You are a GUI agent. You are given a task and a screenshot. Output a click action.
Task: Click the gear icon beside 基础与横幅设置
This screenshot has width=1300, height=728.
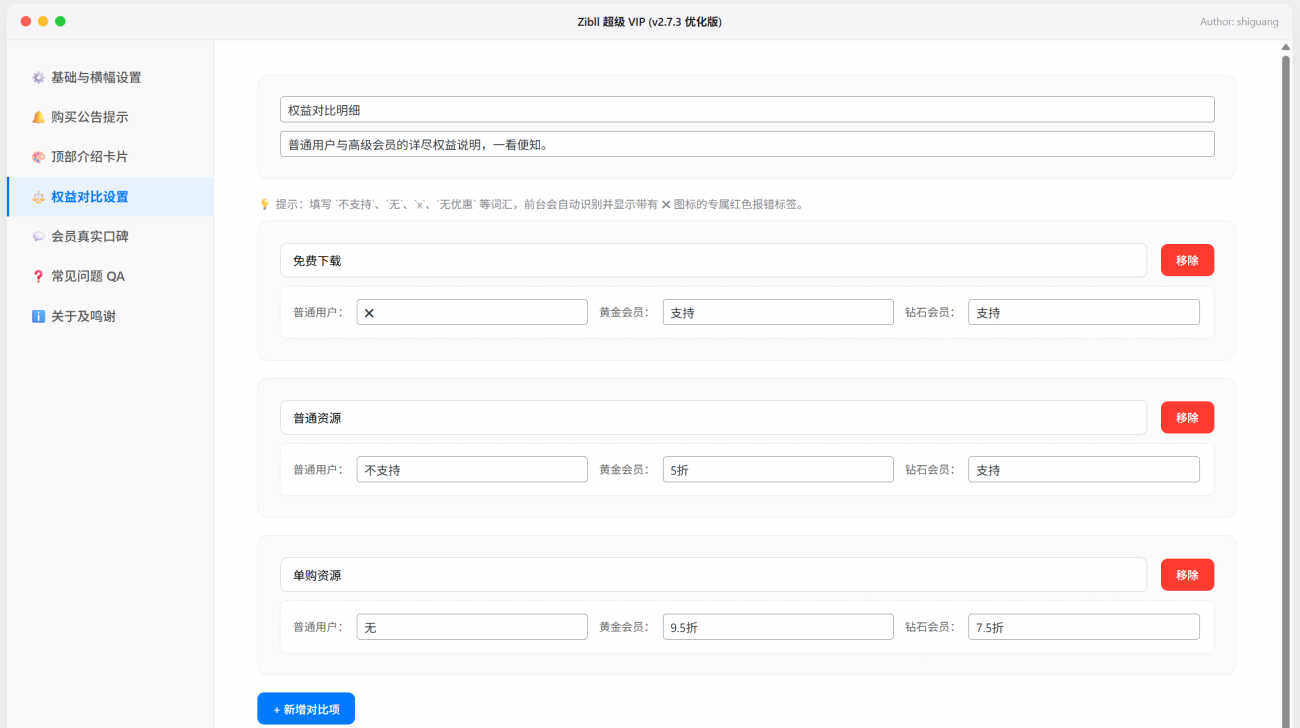point(38,78)
